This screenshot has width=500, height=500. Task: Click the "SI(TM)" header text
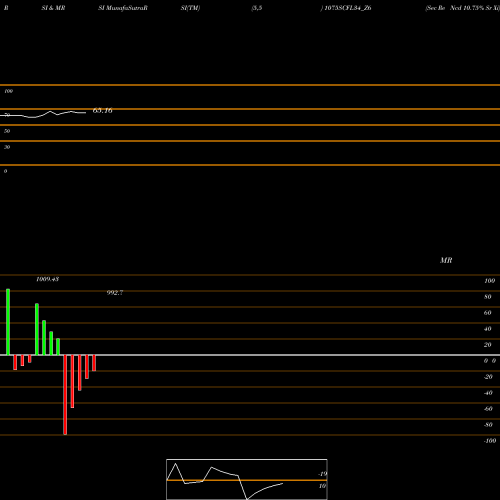tap(190, 8)
